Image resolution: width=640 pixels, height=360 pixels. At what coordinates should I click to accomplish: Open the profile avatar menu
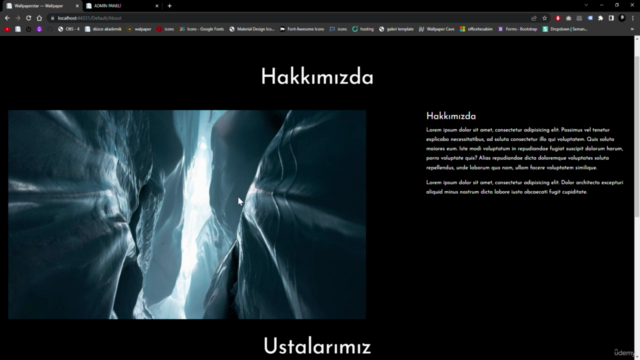622,18
